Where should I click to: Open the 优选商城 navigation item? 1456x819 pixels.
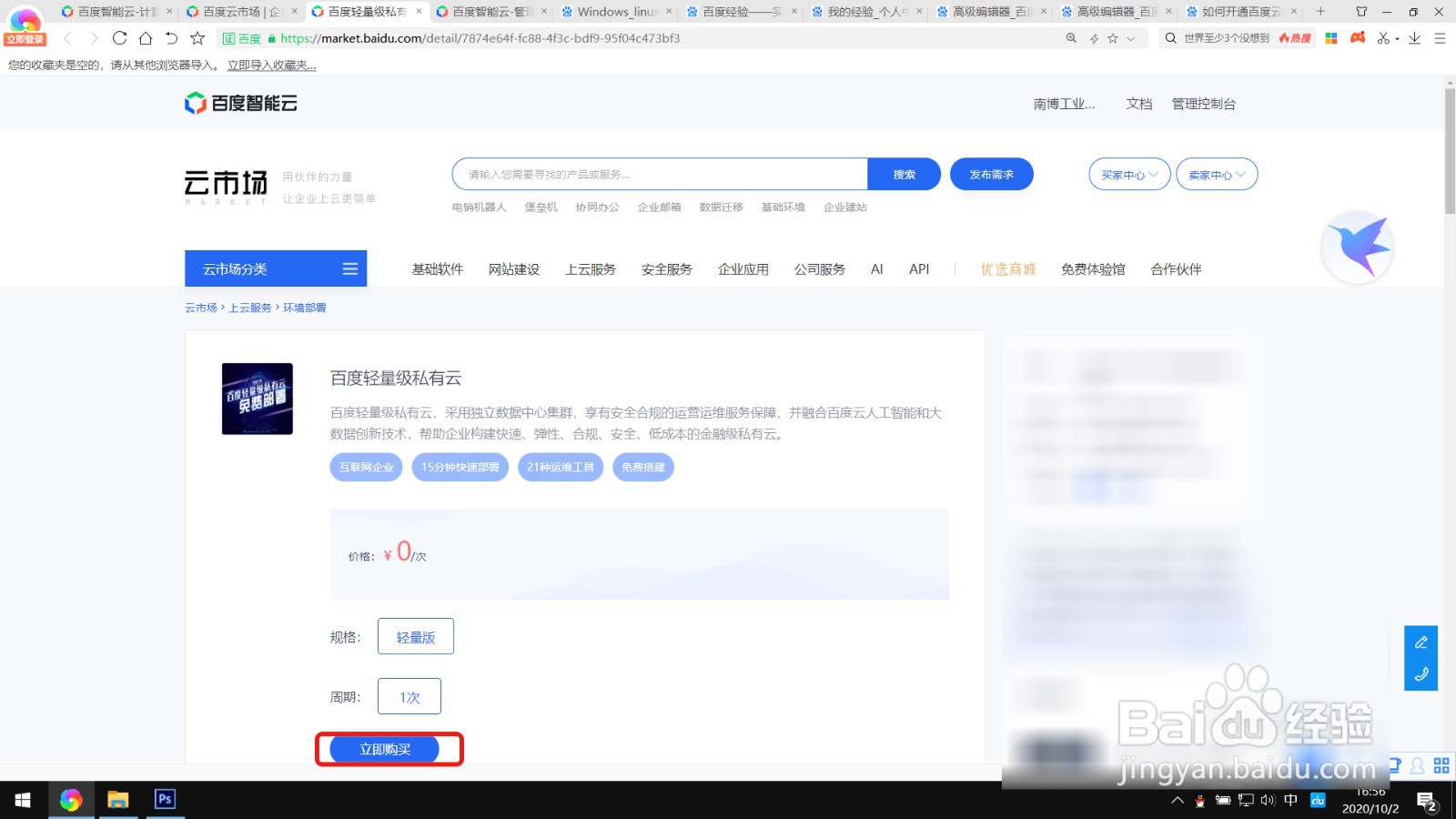[1008, 269]
